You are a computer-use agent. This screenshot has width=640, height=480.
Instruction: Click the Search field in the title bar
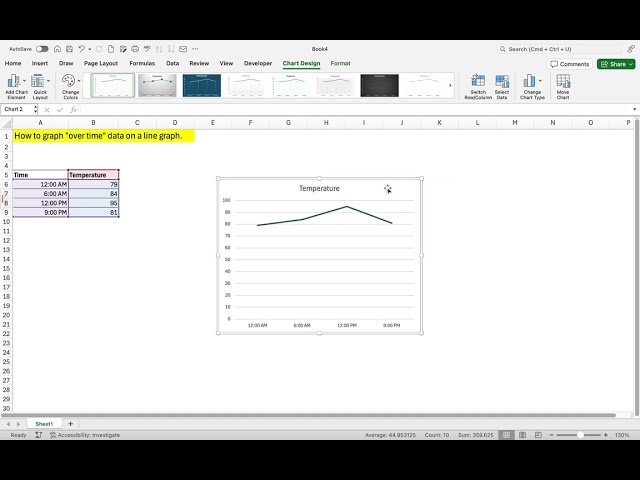point(558,49)
